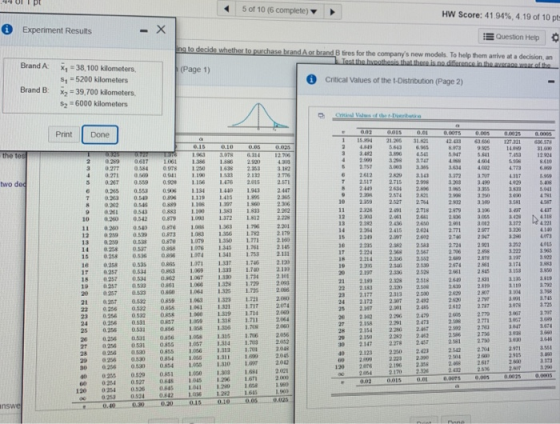Click the info icon in Experiment Results
Screen dimensions: 560x424
(7, 30)
